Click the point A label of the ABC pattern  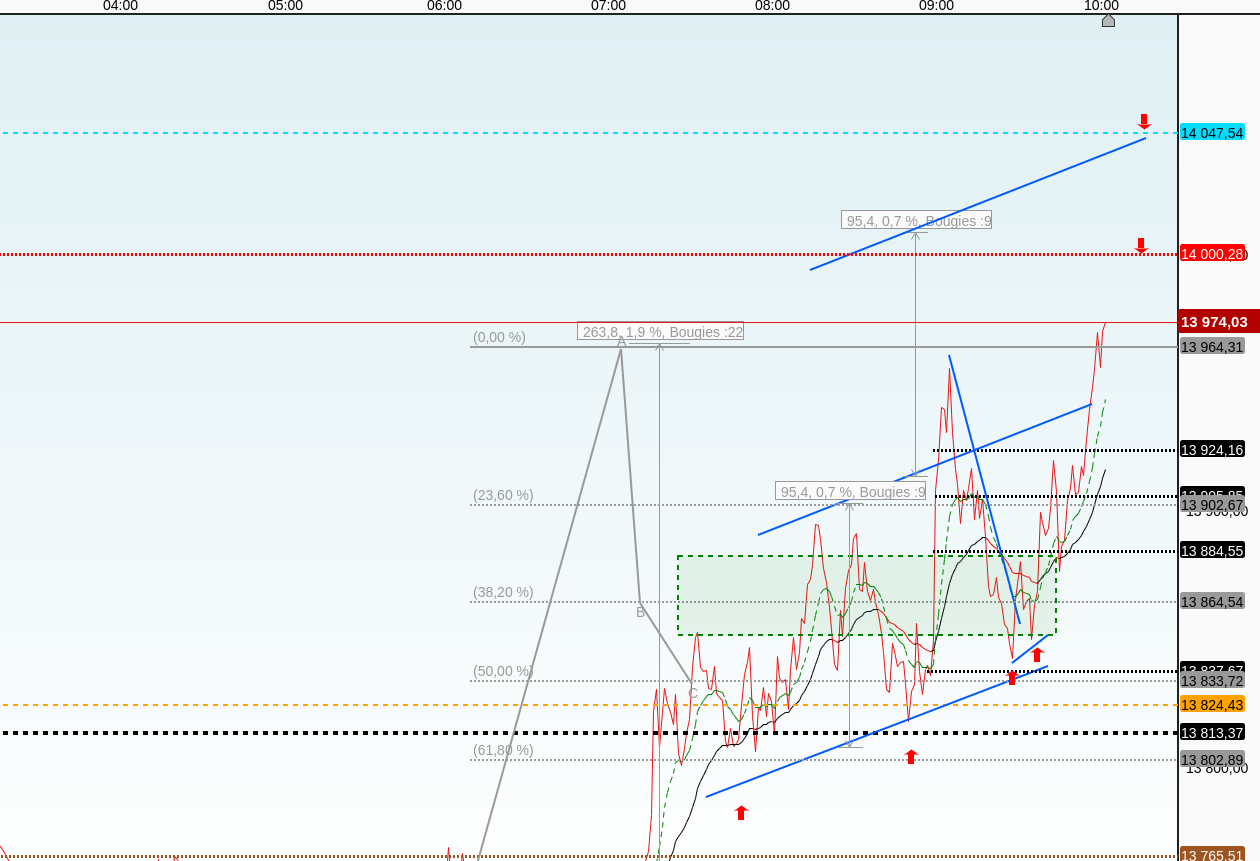click(621, 341)
